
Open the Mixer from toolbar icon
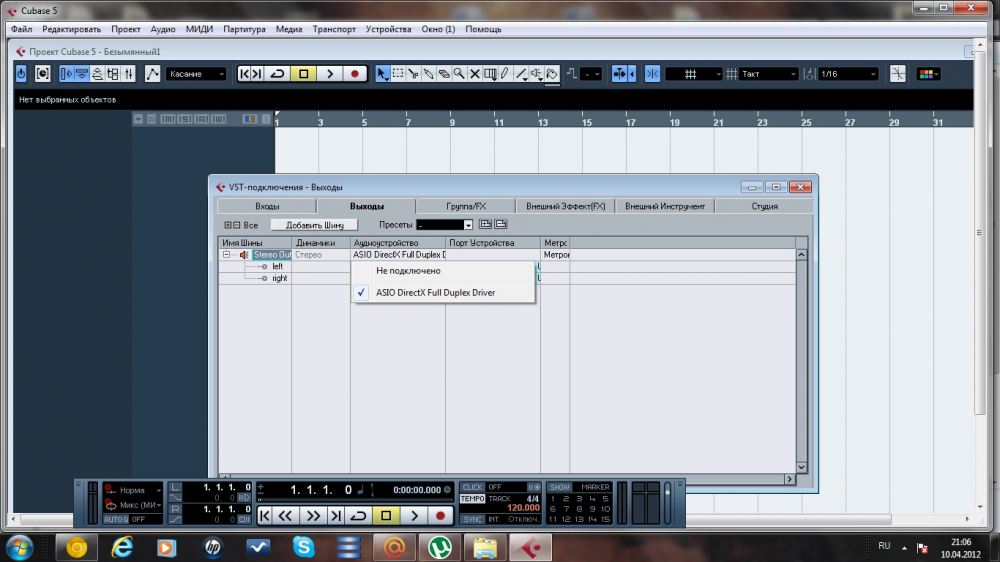128,74
